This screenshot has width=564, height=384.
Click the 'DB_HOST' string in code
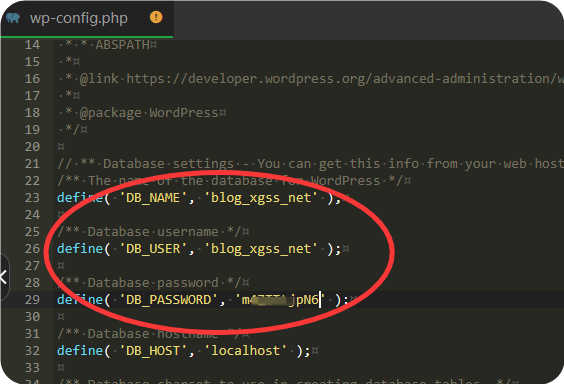pos(153,351)
